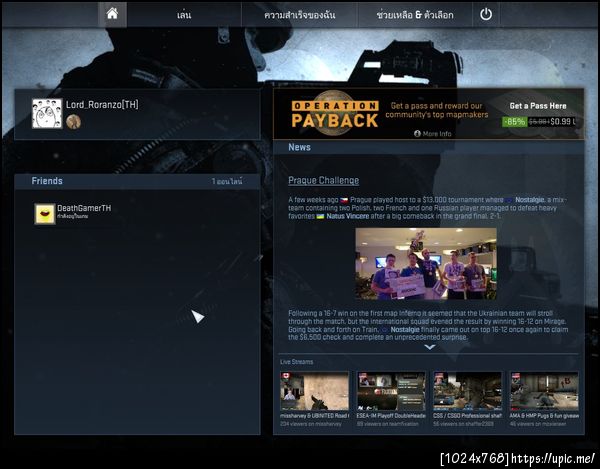This screenshot has height=469, width=600.
Task: Click Lord_Roranzo[TH] profile avatar
Action: pos(47,113)
